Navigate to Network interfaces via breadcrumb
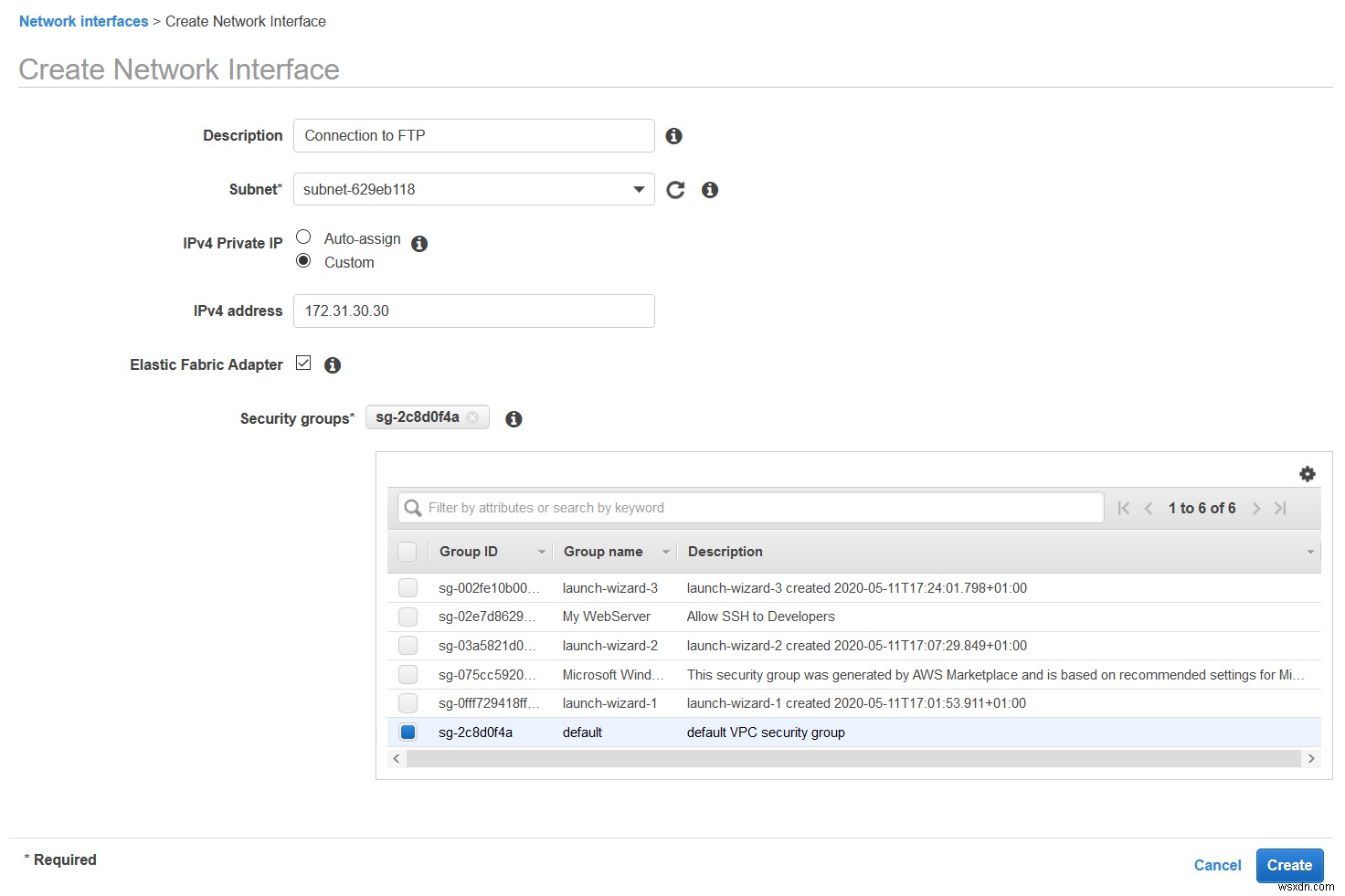 (83, 21)
